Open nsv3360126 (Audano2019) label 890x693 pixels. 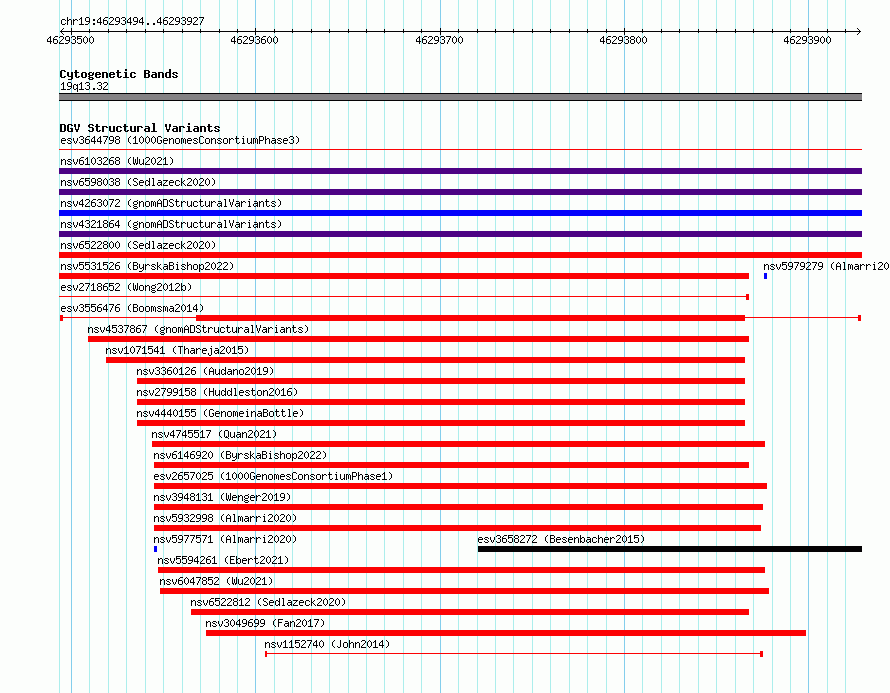click(x=205, y=371)
